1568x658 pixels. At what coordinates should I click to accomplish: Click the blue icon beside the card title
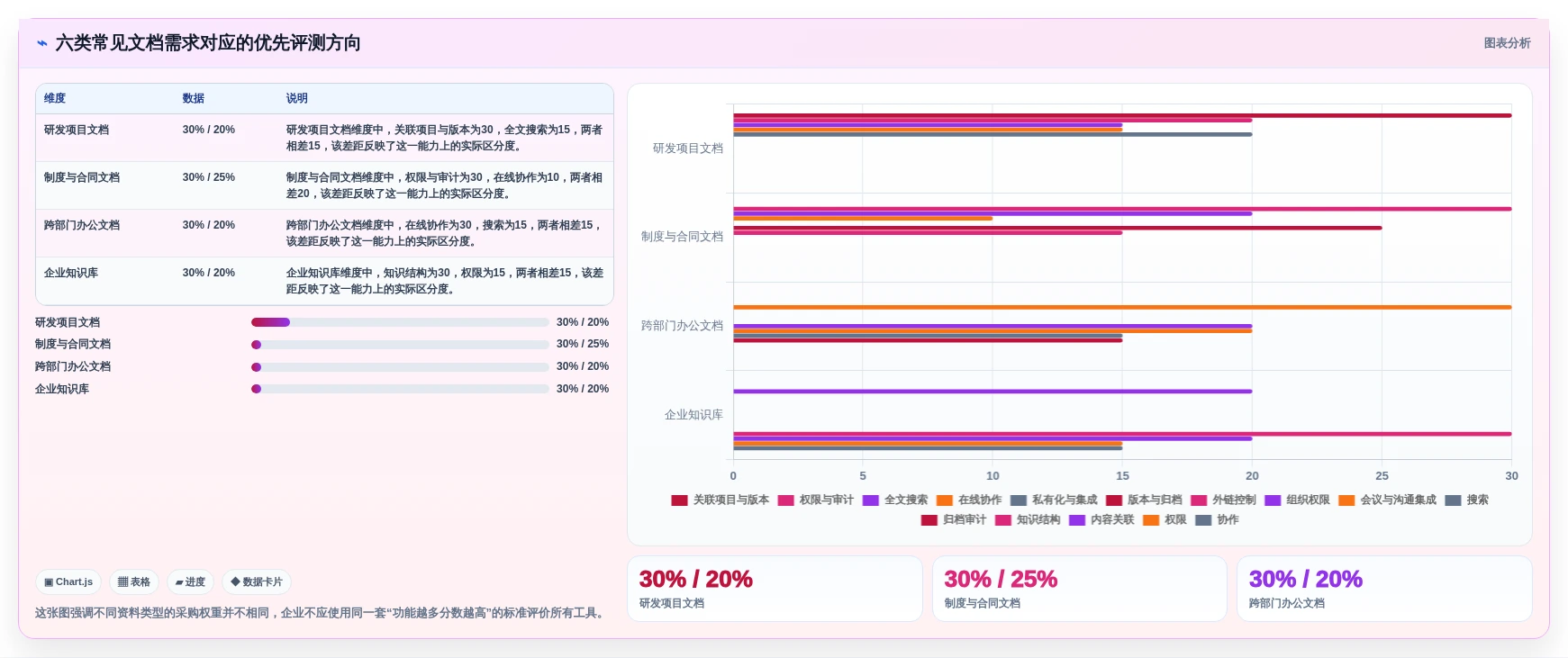point(42,43)
